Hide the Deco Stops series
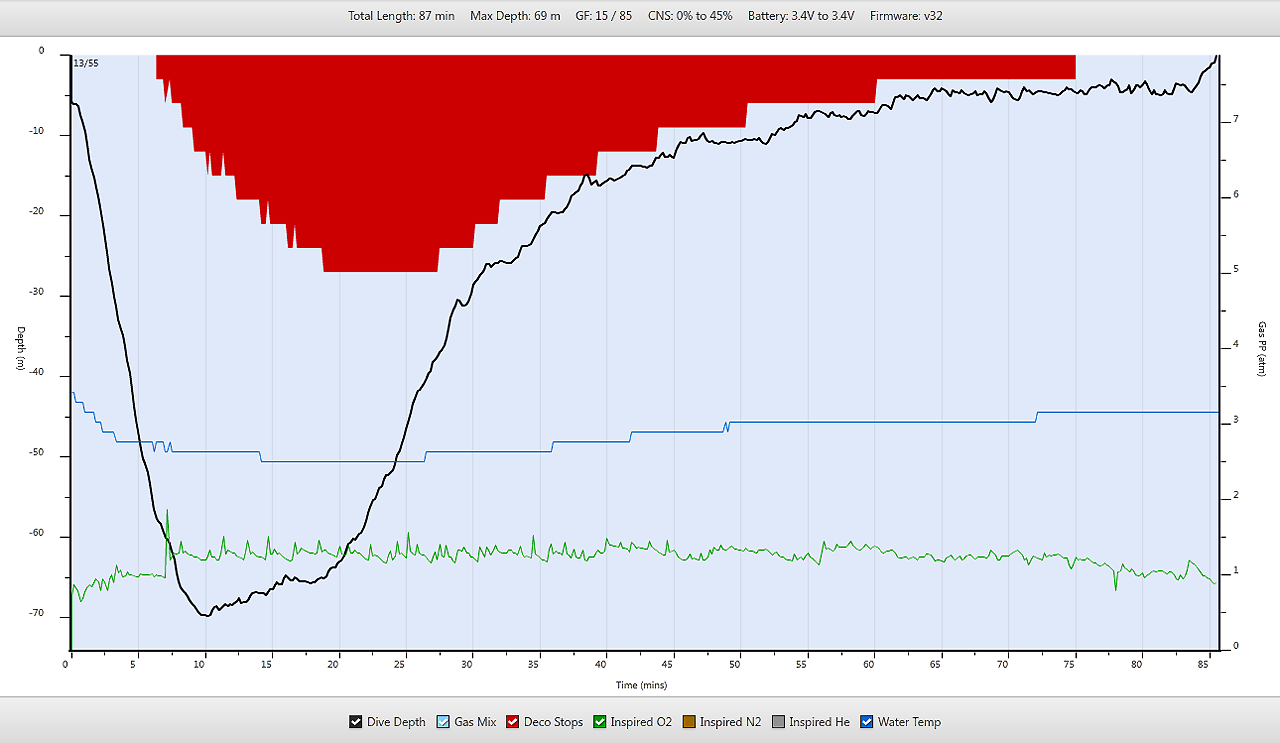The width and height of the screenshot is (1280, 743). pyautogui.click(x=512, y=722)
